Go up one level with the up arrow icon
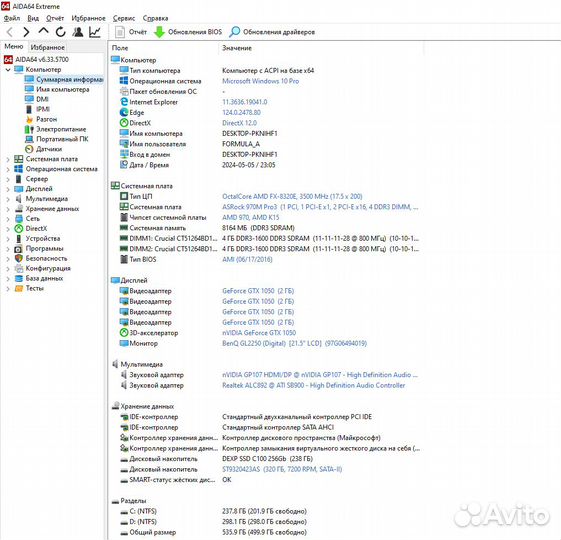 (x=43, y=32)
